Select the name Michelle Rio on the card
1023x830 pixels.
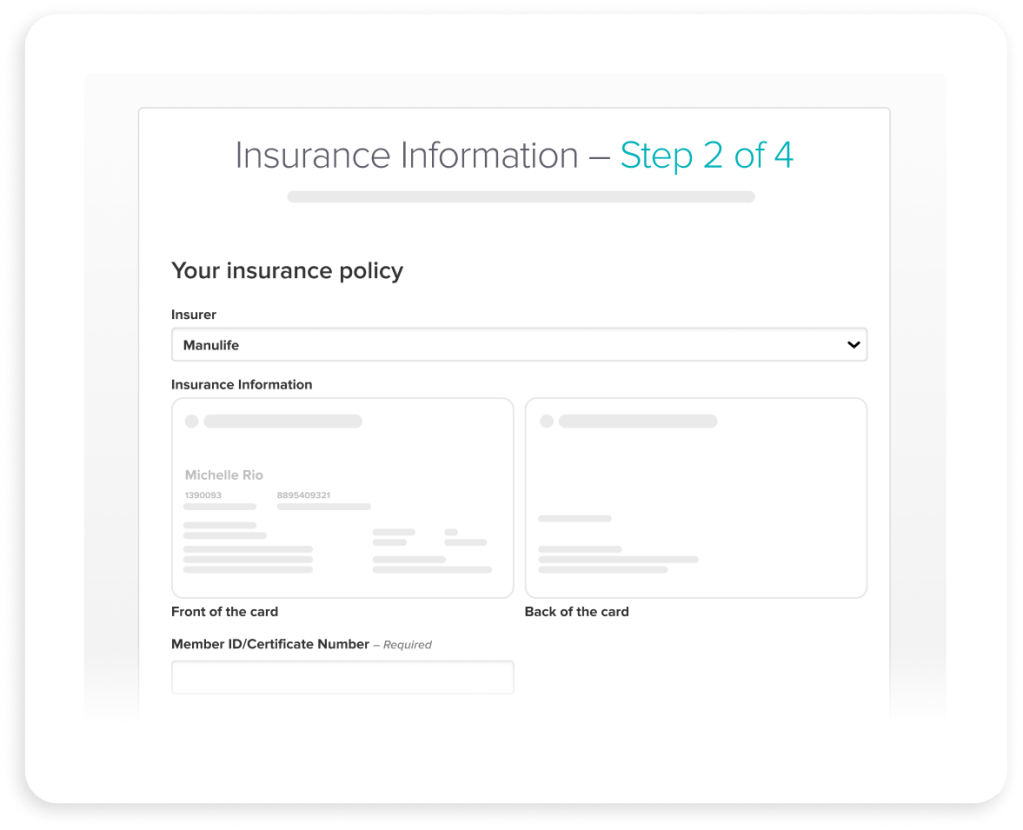(223, 474)
